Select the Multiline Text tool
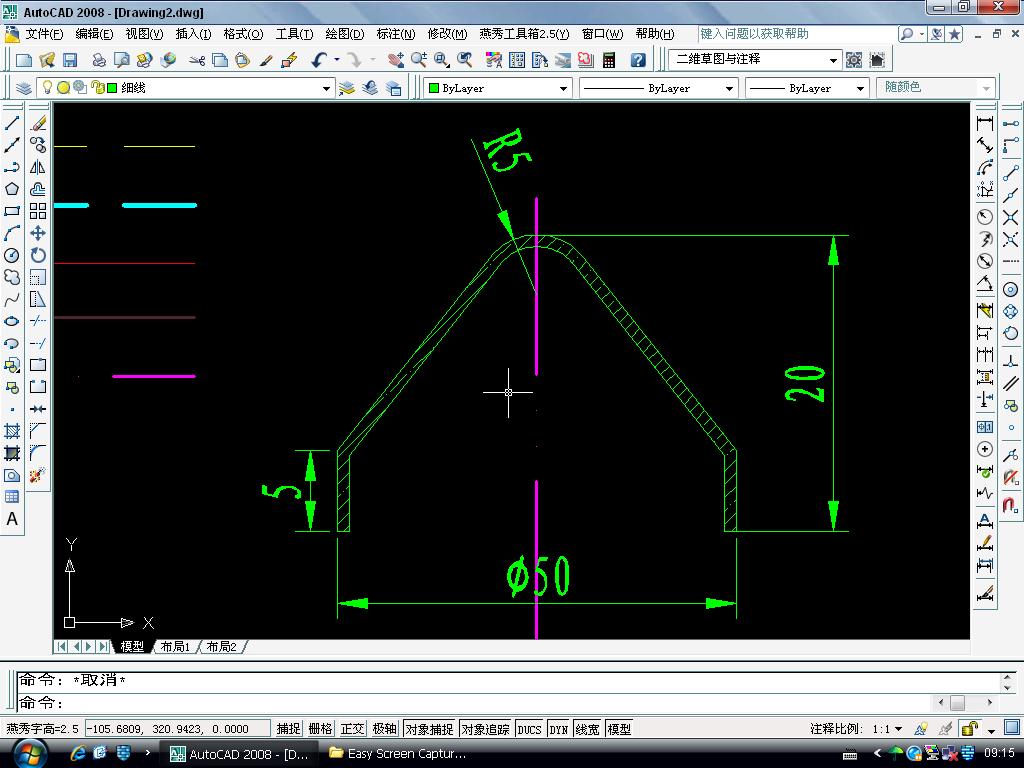The width and height of the screenshot is (1024, 768). click(x=12, y=519)
